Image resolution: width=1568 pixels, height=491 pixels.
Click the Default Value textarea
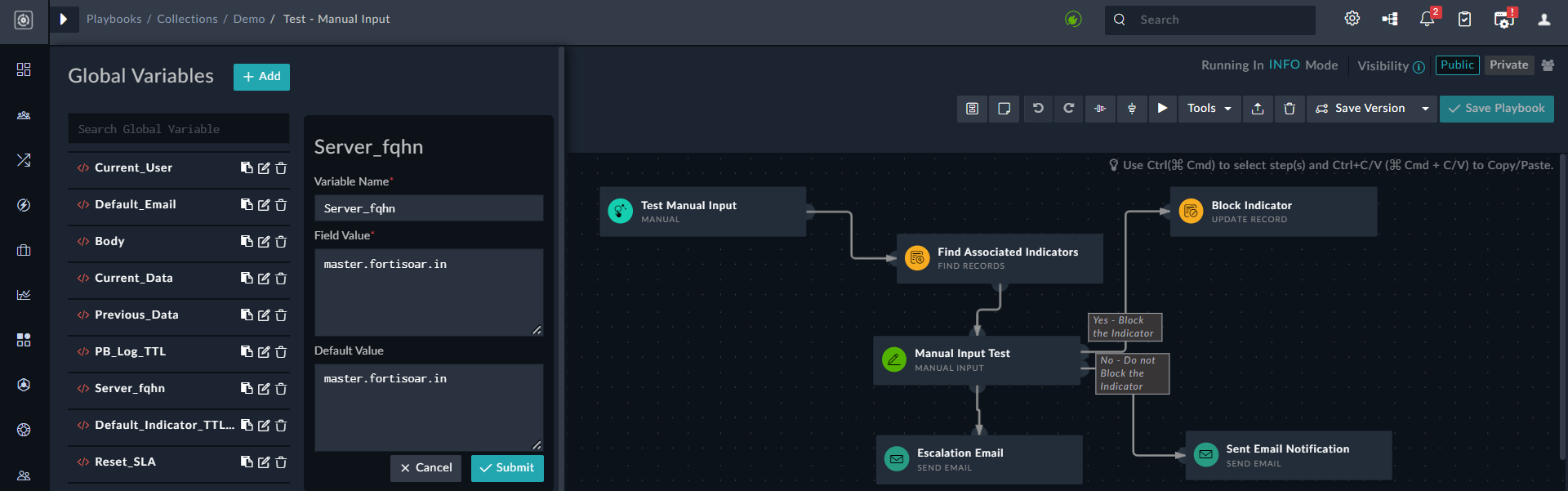coord(429,408)
